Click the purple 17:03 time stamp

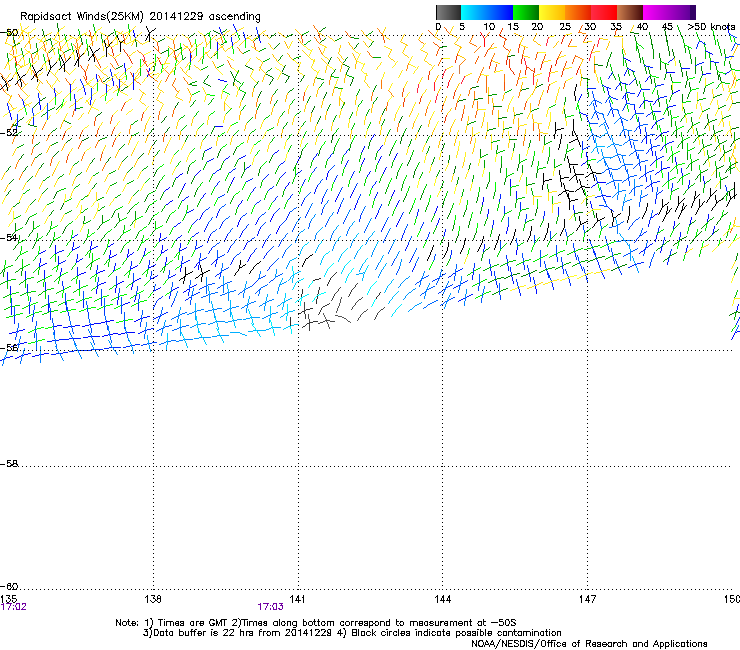(270, 607)
